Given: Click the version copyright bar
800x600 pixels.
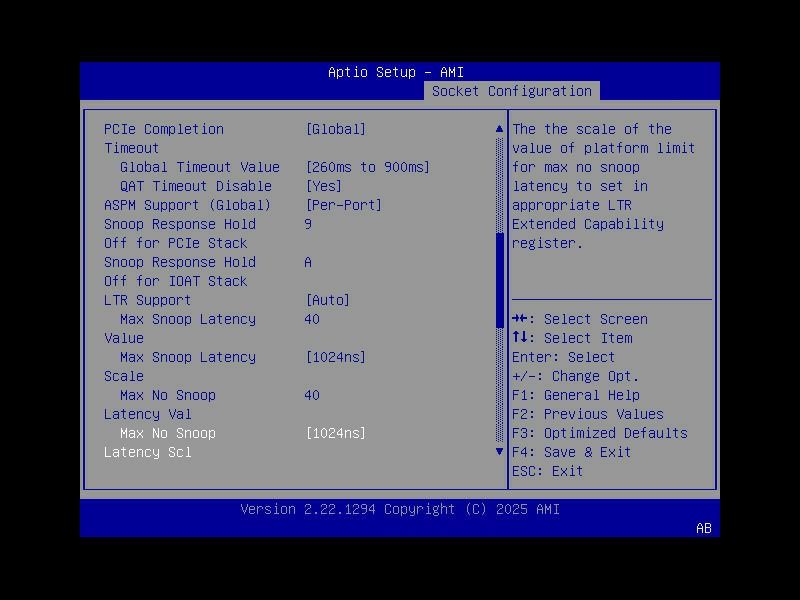Looking at the screenshot, I should [400, 509].
